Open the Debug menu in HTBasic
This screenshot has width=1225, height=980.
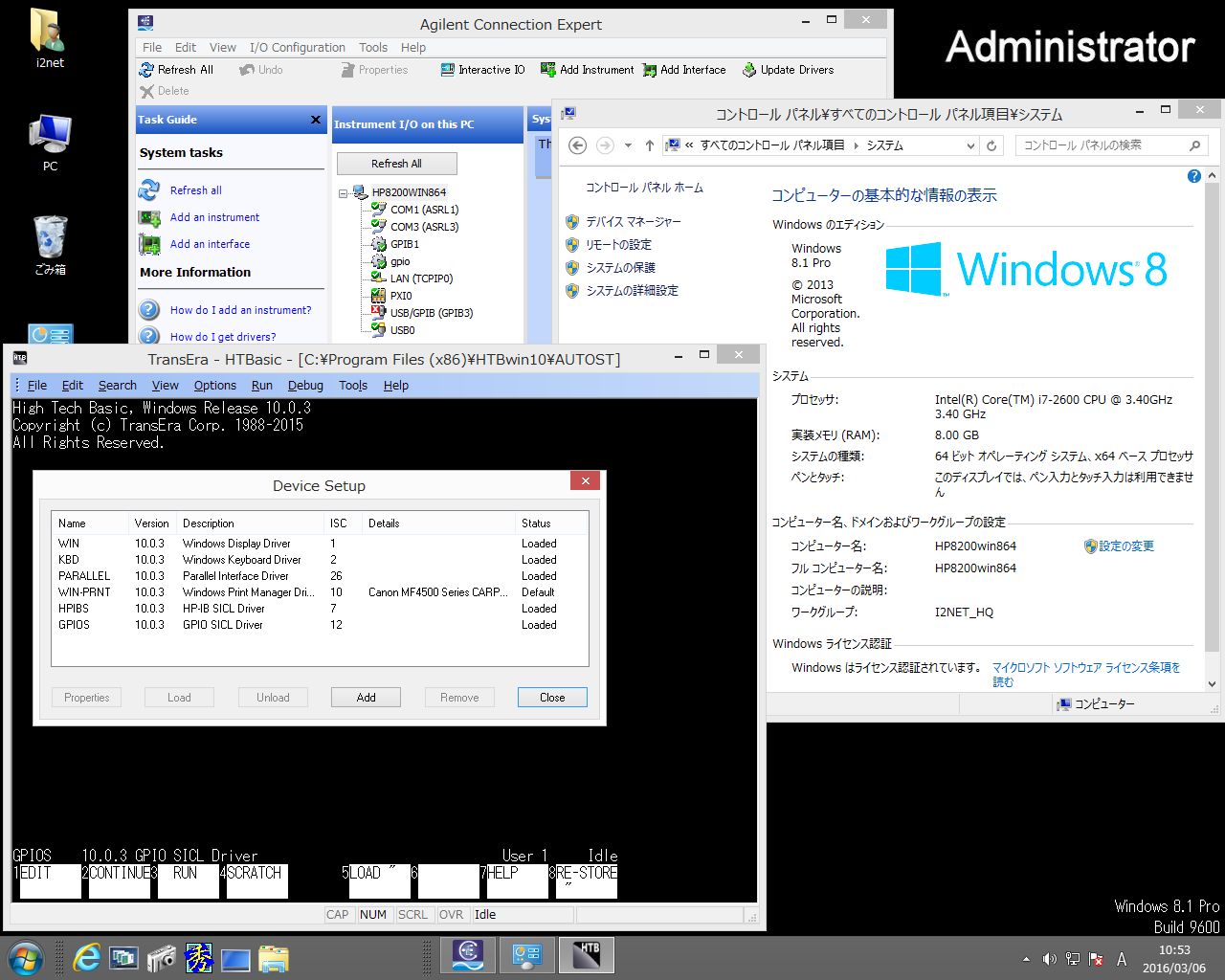click(305, 385)
